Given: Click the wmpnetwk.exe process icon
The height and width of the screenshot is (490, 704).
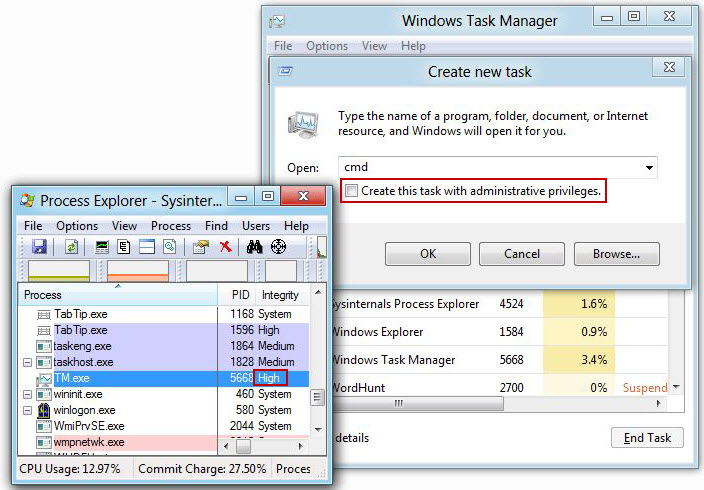Looking at the screenshot, I should pos(44,442).
